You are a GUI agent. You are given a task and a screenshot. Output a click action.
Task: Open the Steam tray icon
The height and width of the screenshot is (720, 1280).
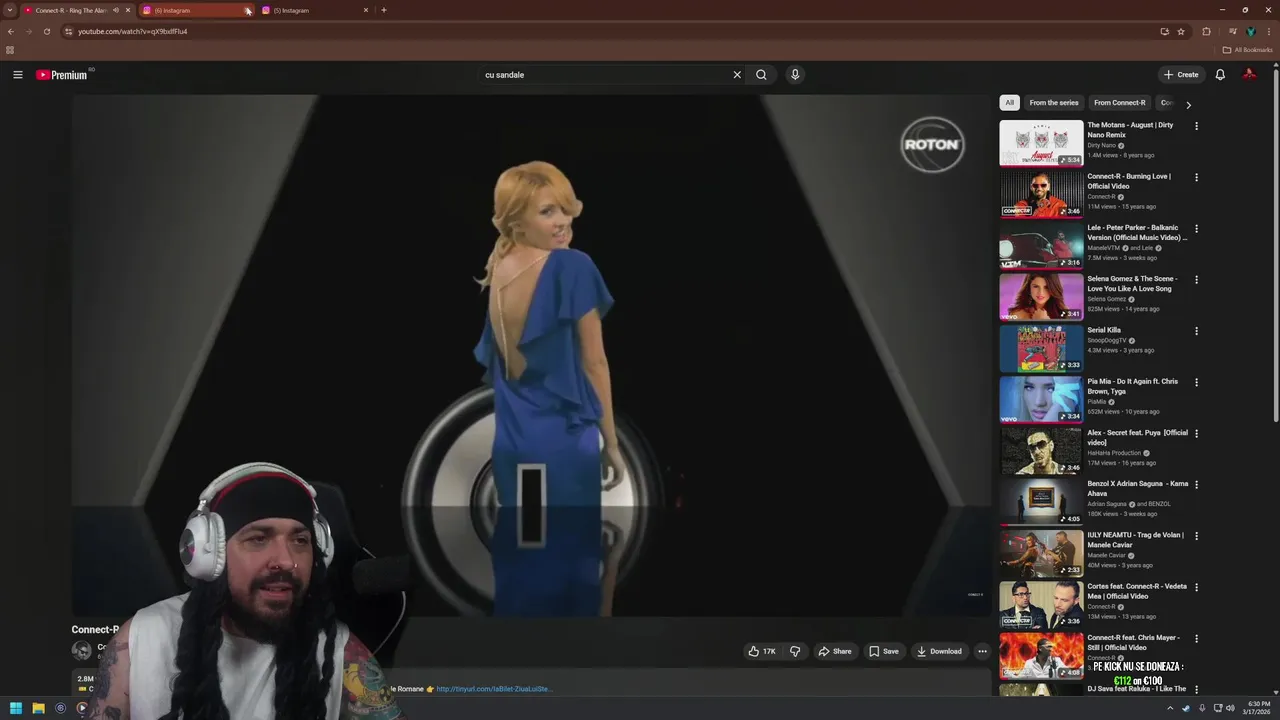[1186, 708]
